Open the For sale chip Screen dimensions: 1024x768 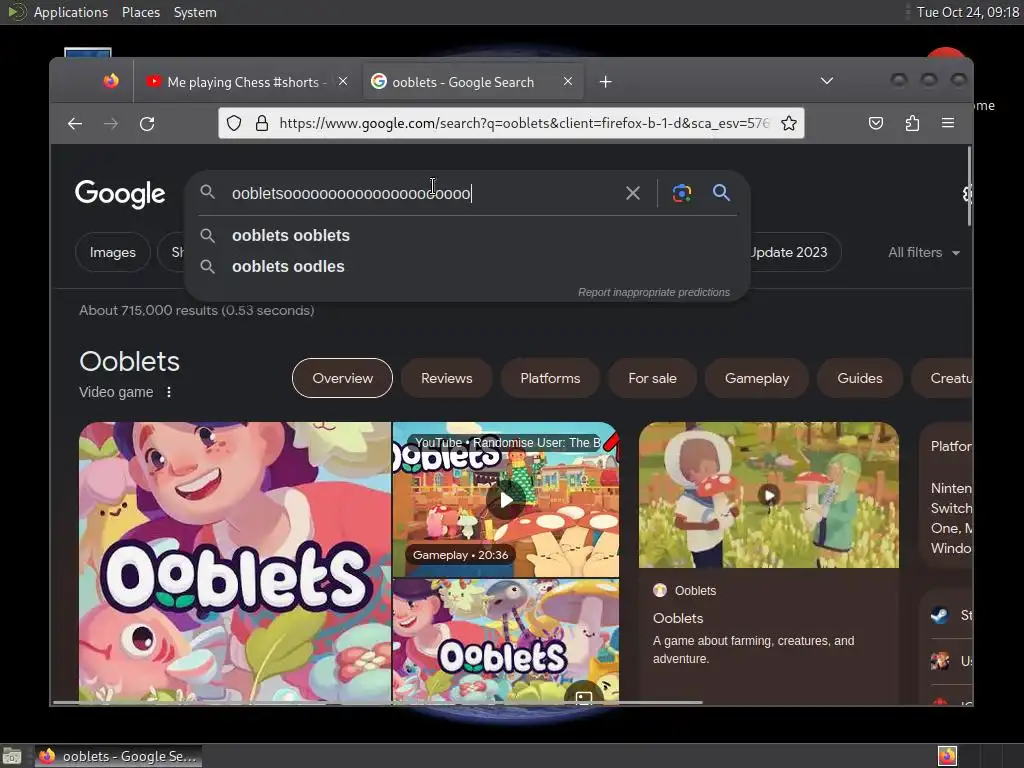click(652, 378)
